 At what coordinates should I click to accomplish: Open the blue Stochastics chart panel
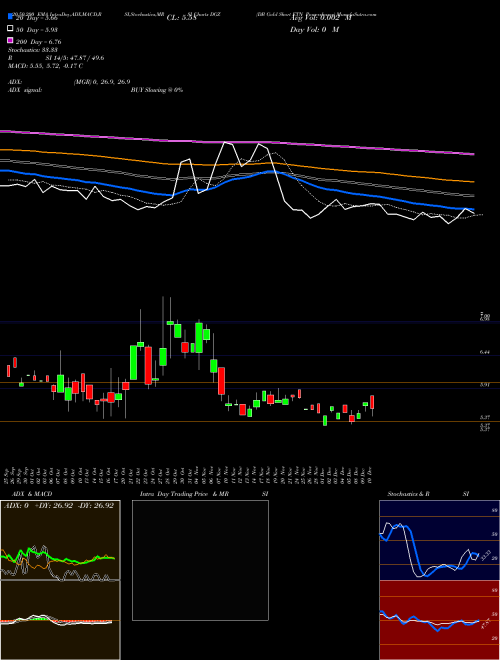[x=439, y=540]
